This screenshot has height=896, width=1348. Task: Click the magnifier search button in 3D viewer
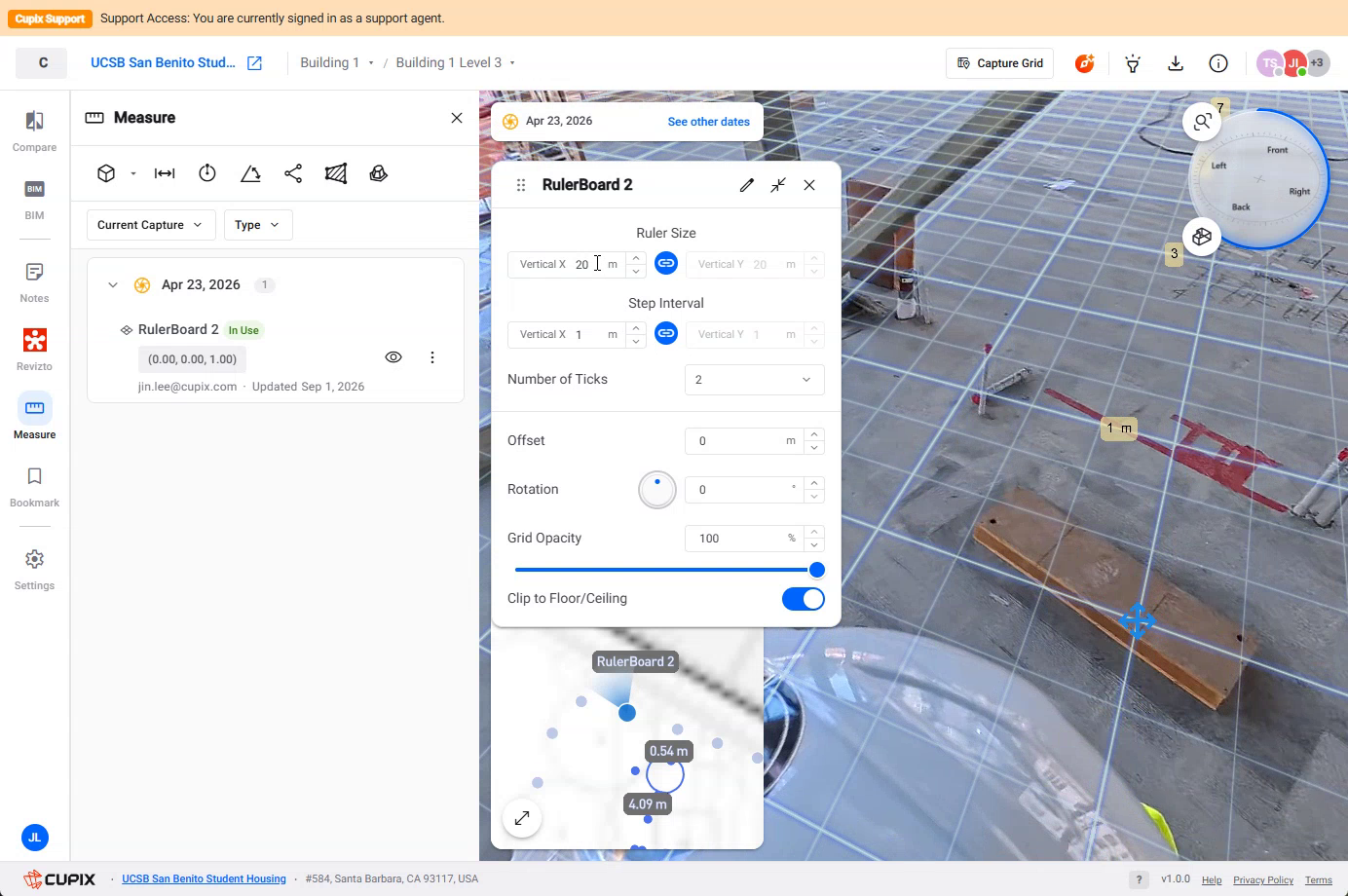1202,122
